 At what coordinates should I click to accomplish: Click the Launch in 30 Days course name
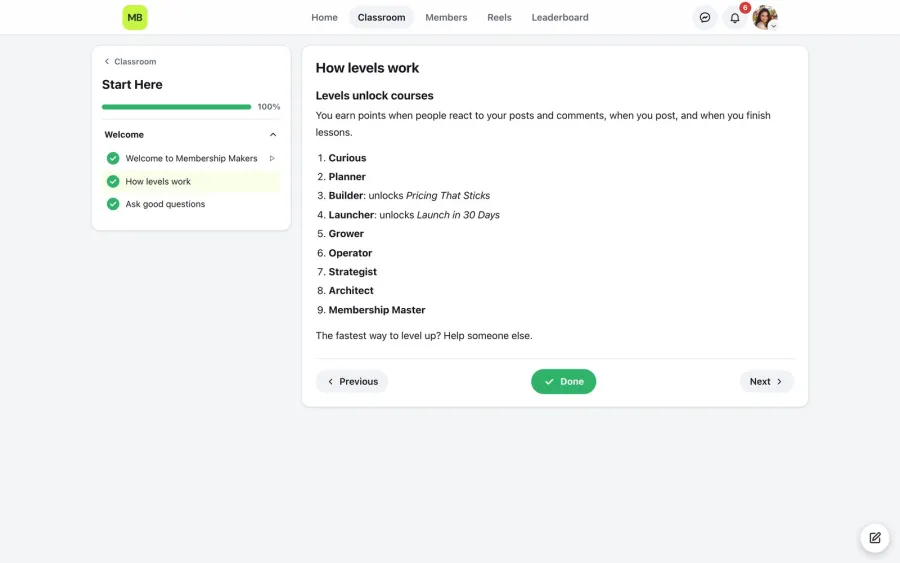(458, 215)
